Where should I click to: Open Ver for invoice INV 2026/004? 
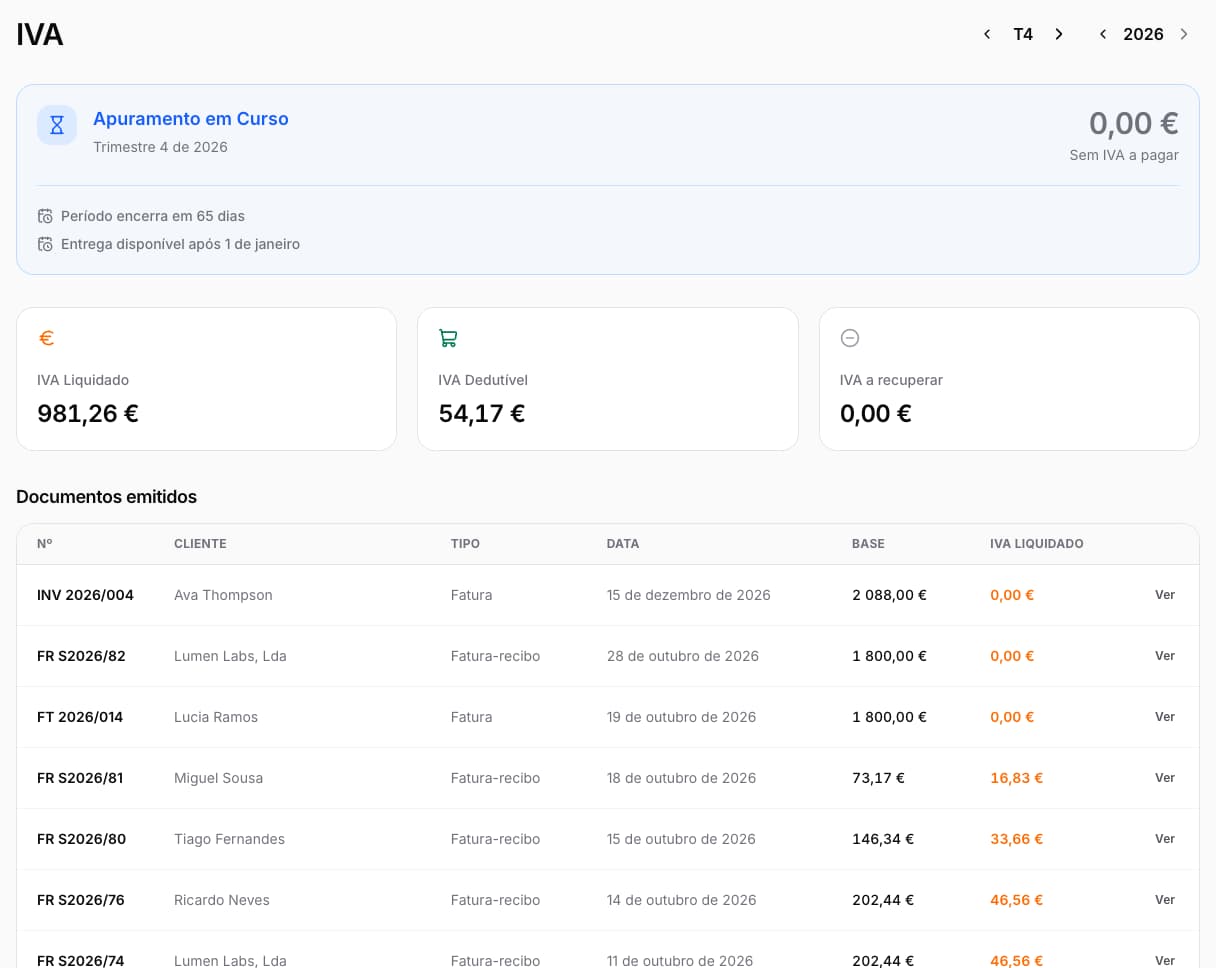[1165, 595]
